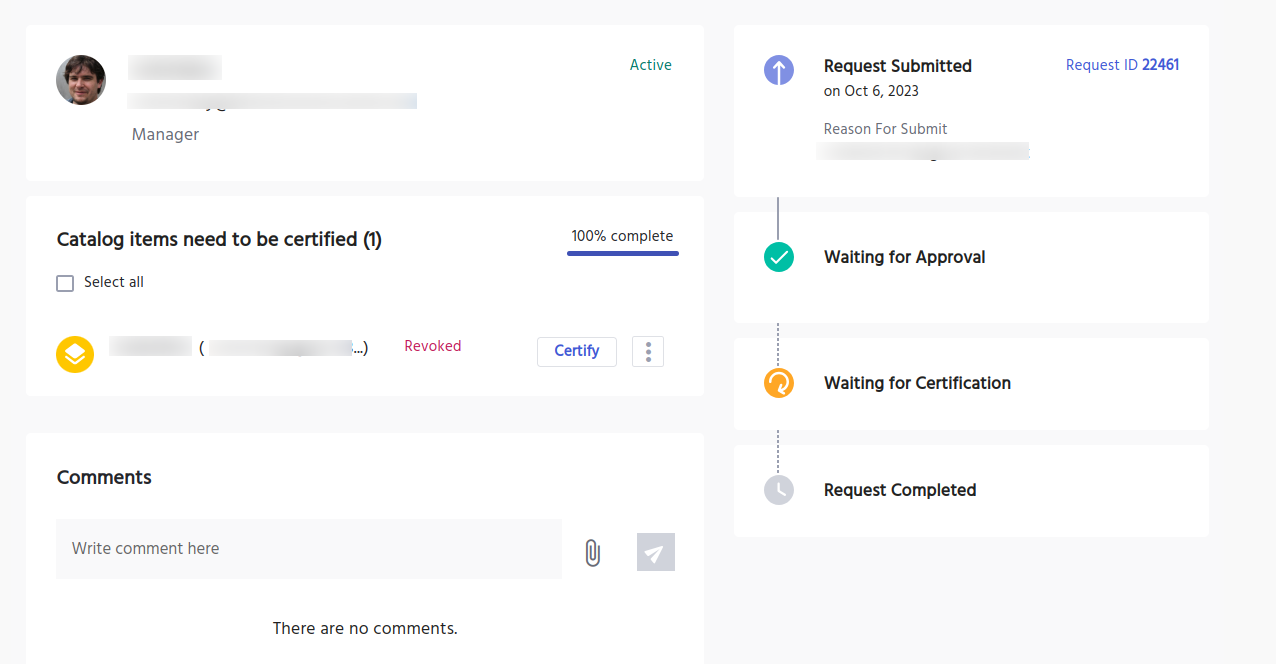Open Request ID 22461 link
The height and width of the screenshot is (664, 1276).
click(1122, 65)
